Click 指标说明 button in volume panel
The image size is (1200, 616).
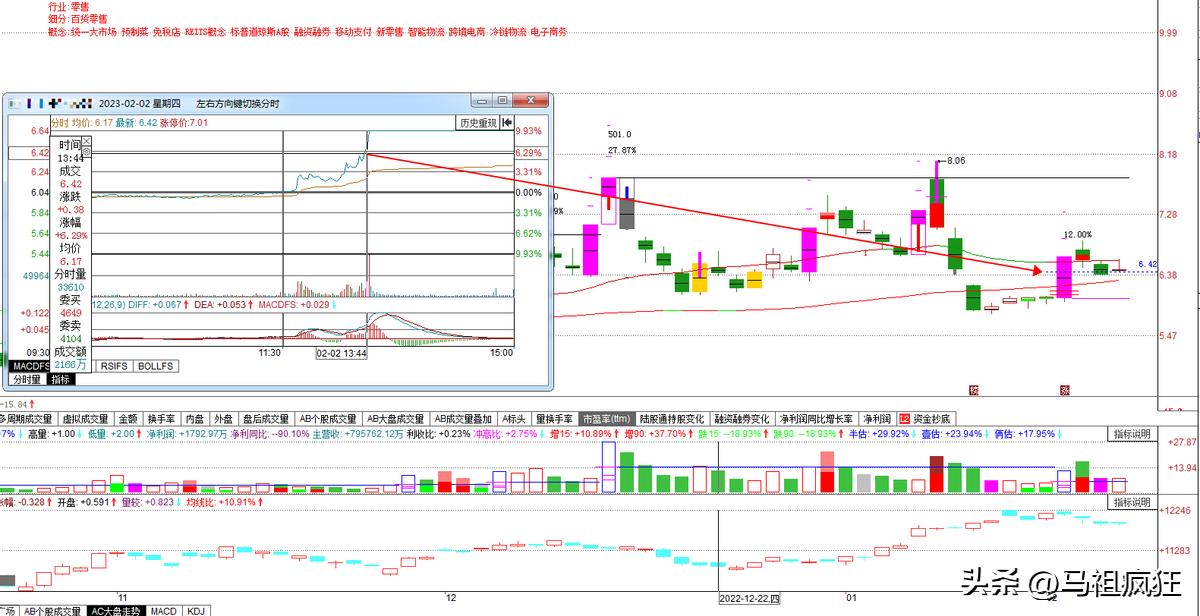(x=1131, y=434)
